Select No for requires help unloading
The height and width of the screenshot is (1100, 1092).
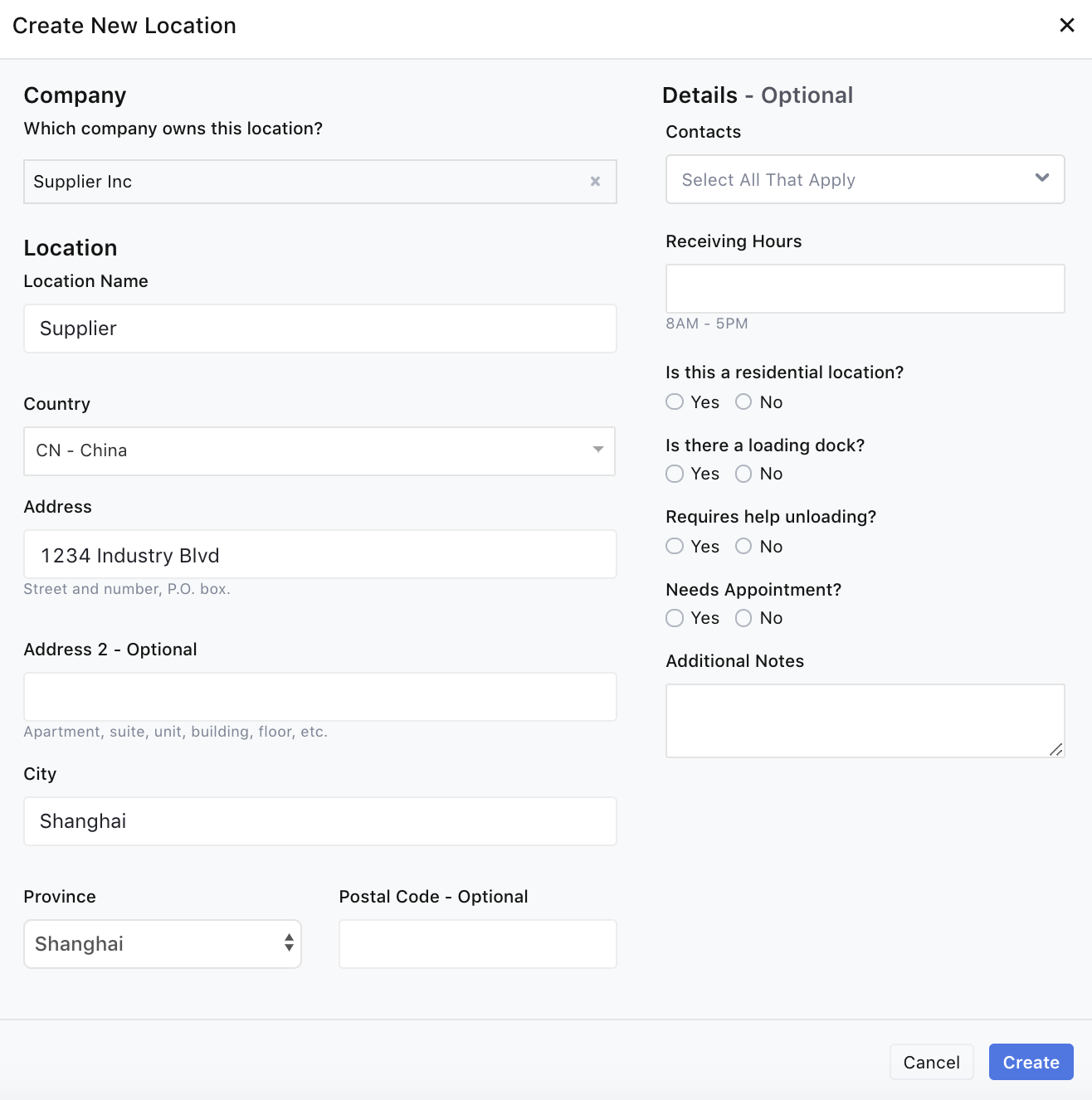744,547
